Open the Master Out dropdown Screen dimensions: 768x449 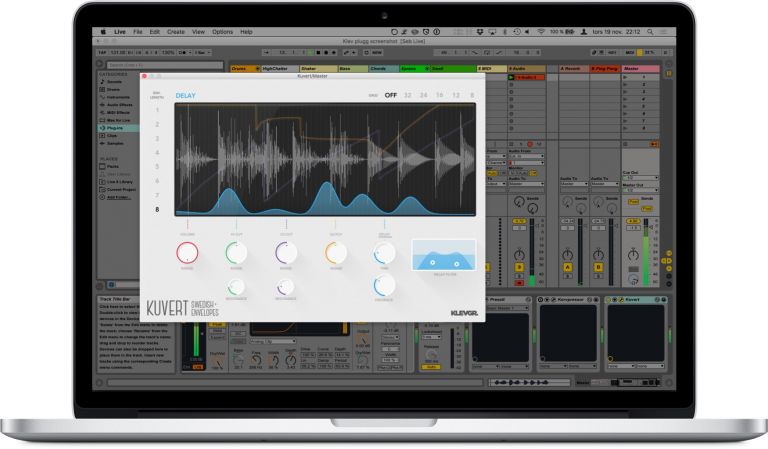click(640, 189)
